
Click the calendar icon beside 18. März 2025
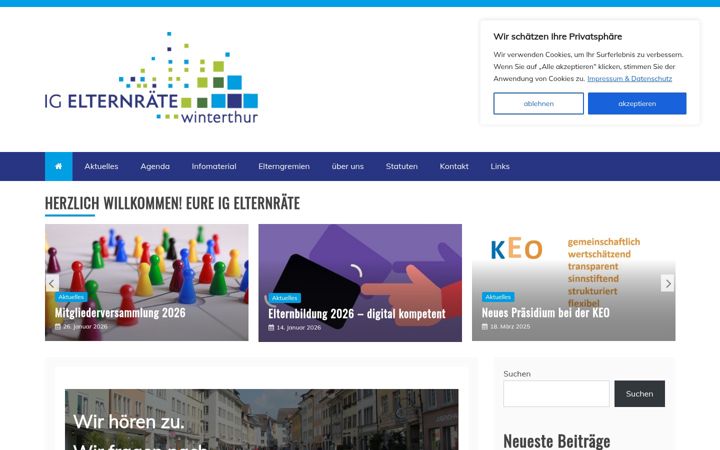[484, 326]
